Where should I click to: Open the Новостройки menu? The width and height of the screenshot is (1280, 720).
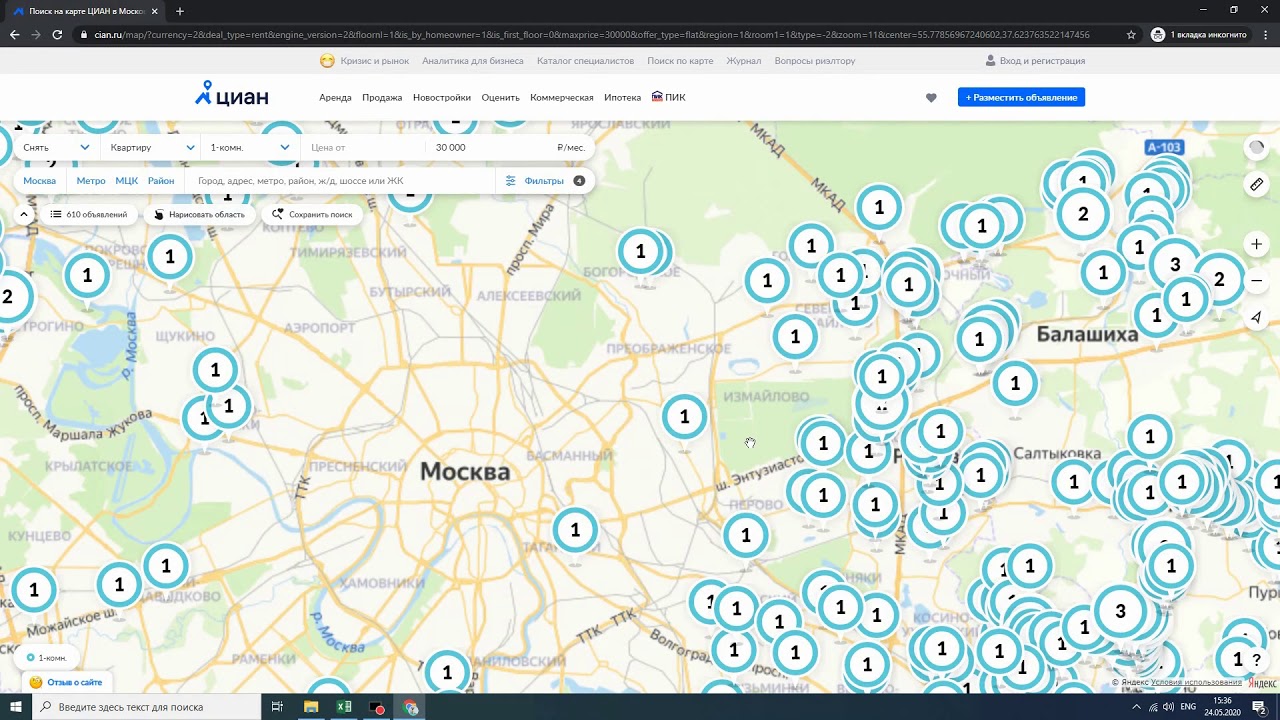pos(442,98)
